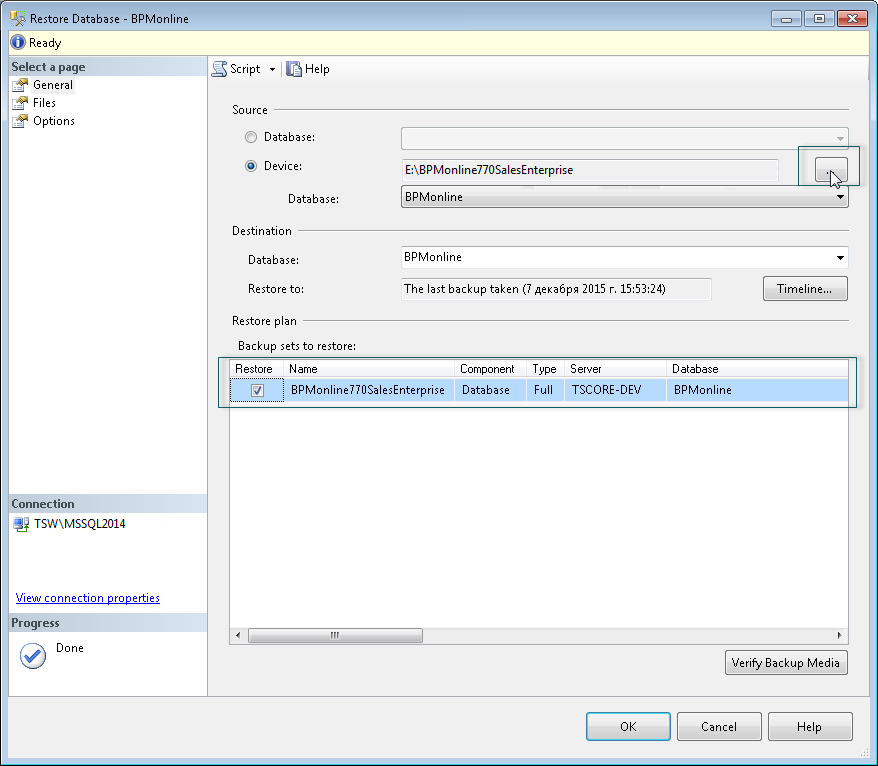Maximize the Restore Database window
This screenshot has height=766, width=878.
[819, 18]
